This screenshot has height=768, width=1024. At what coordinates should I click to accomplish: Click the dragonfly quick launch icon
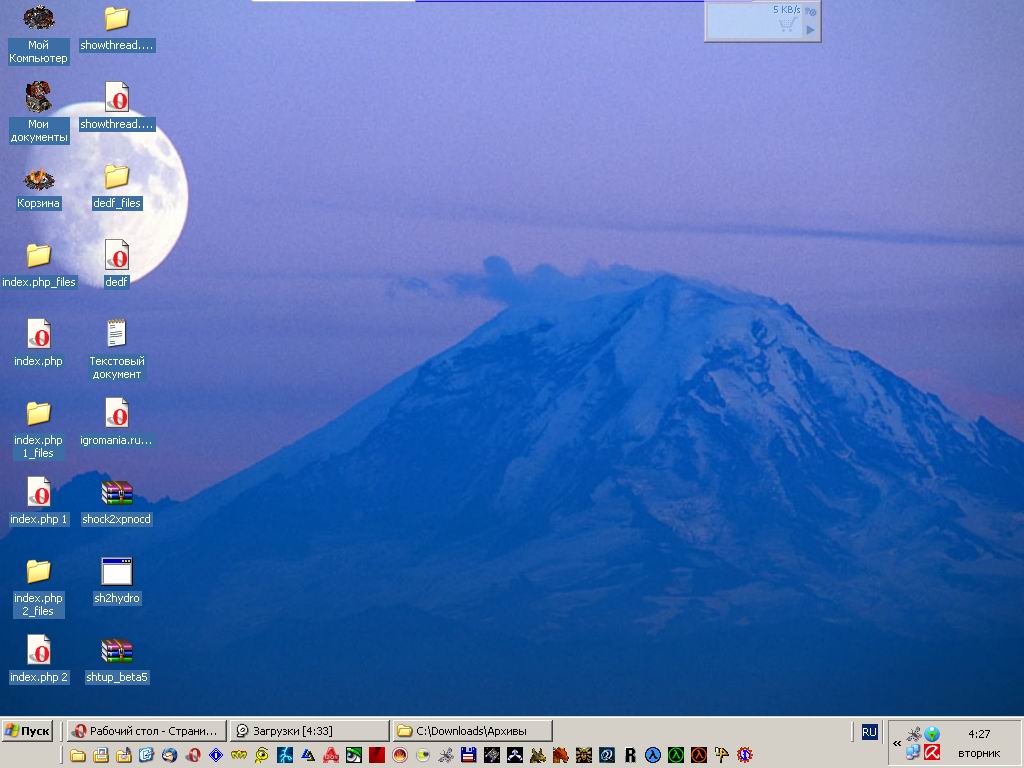pyautogui.click(x=445, y=756)
